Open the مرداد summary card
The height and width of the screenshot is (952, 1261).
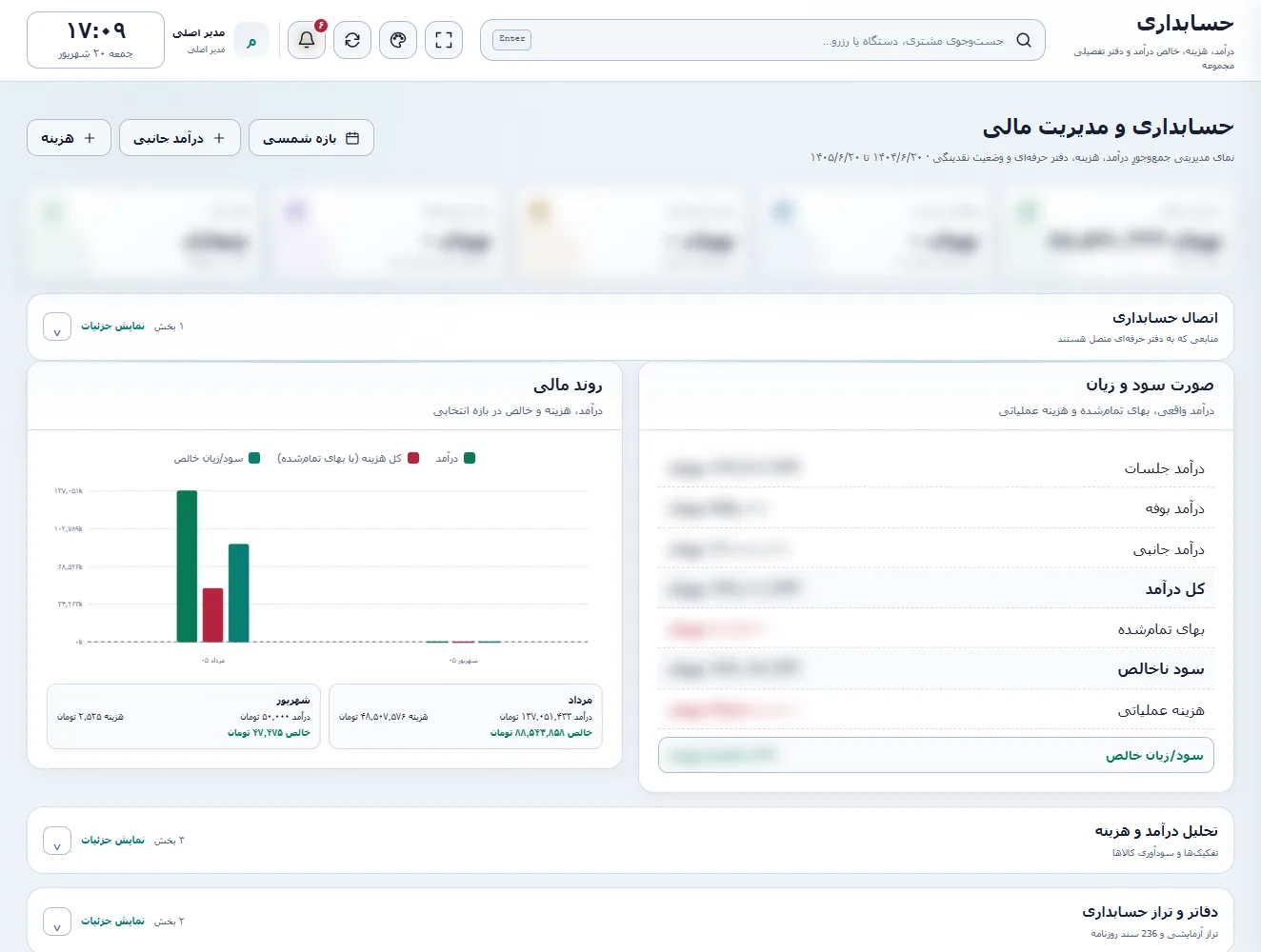tap(466, 716)
